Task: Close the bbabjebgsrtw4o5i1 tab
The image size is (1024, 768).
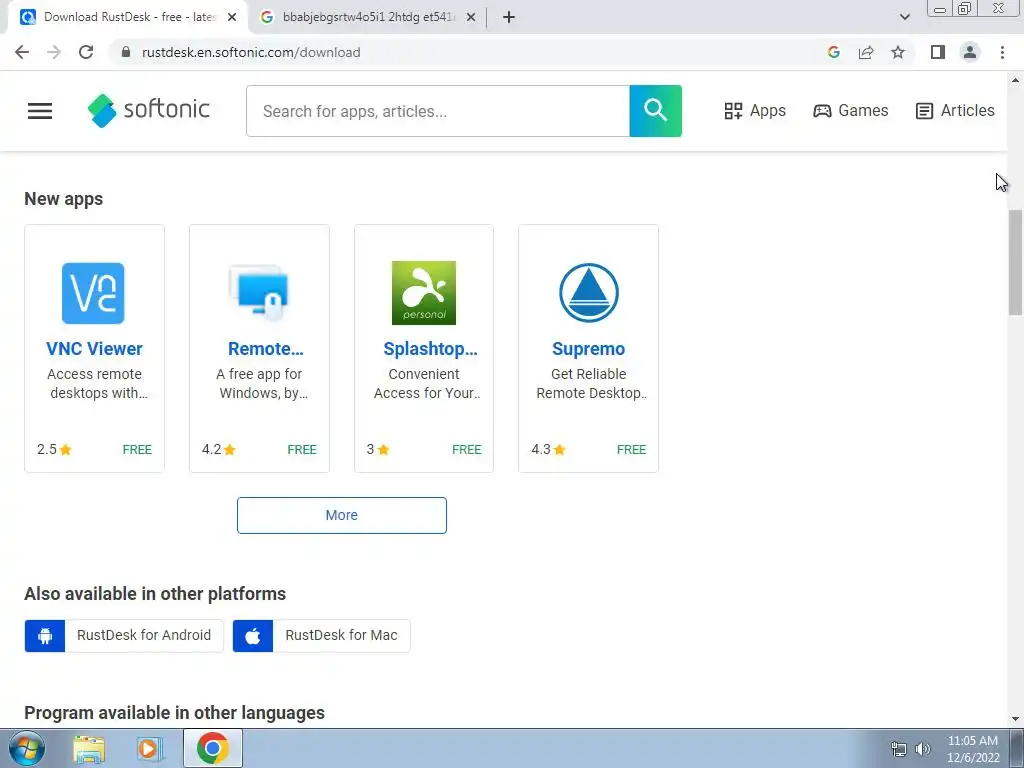Action: 471,18
